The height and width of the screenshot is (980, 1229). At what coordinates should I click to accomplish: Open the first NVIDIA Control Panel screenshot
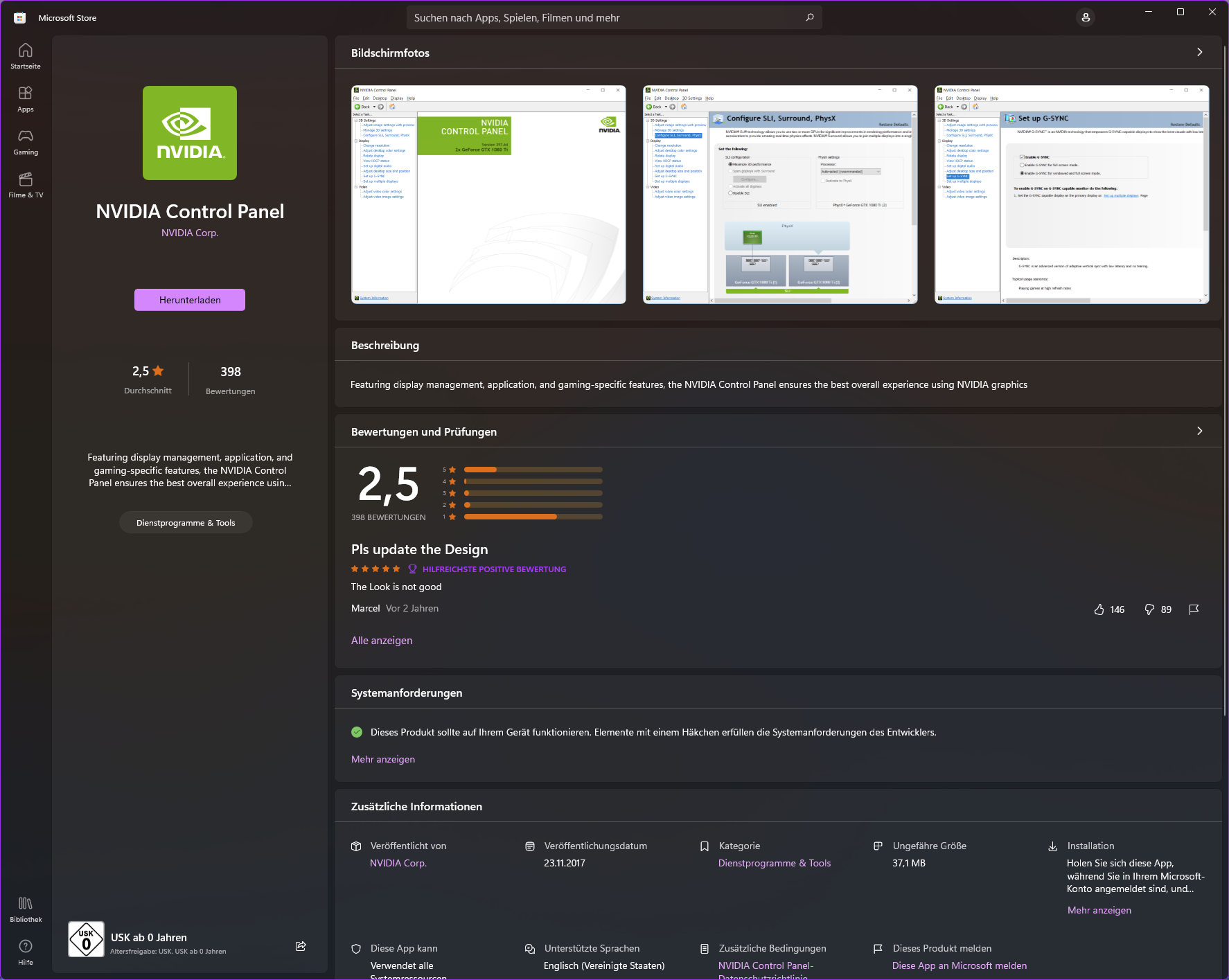coord(488,195)
